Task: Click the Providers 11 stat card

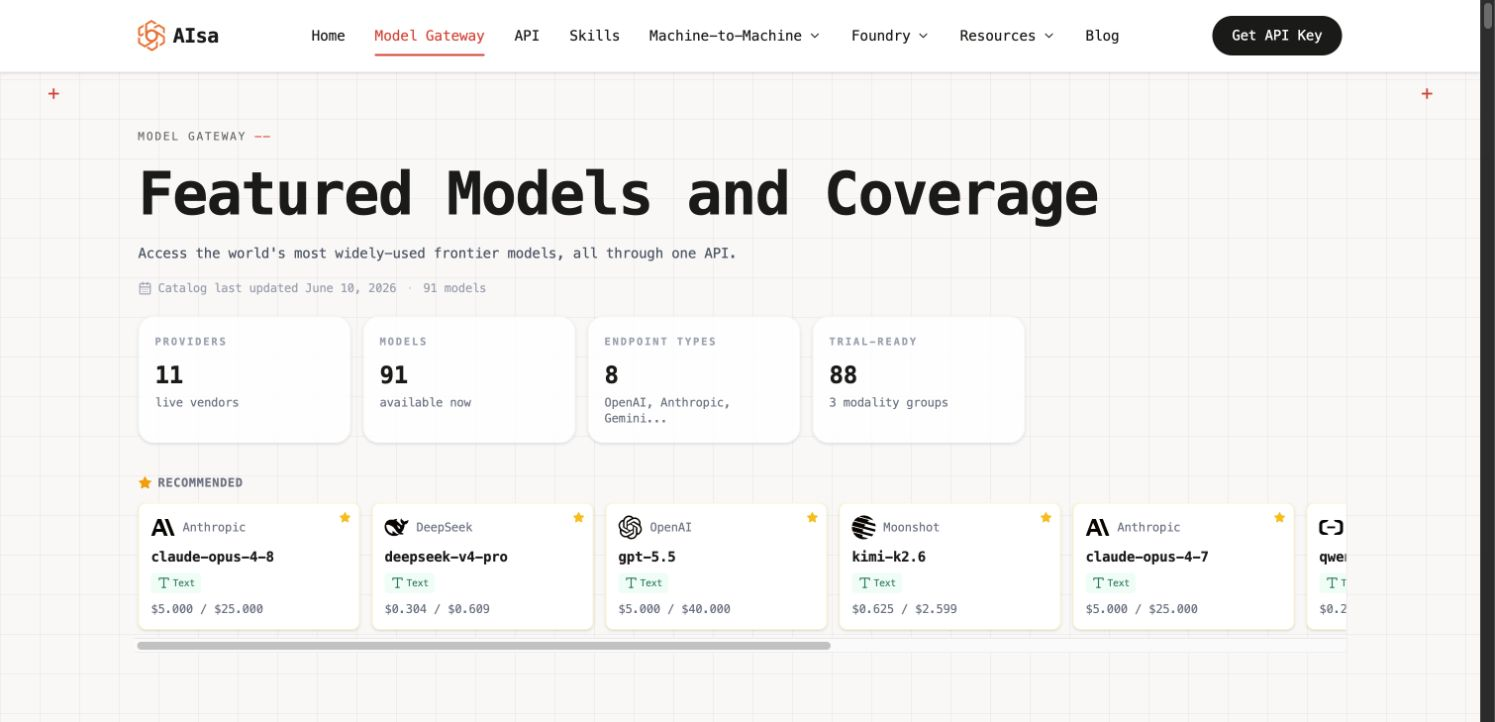Action: [x=245, y=380]
